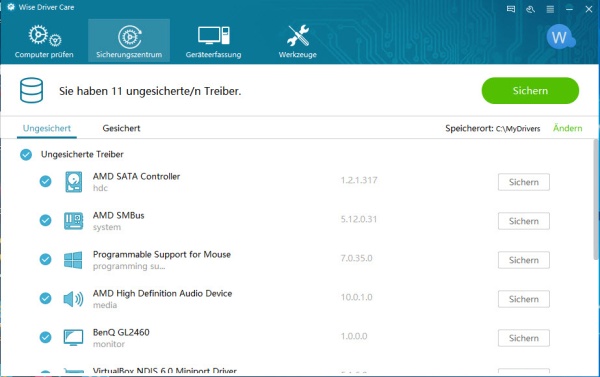Click the W user account avatar

pyautogui.click(x=560, y=37)
